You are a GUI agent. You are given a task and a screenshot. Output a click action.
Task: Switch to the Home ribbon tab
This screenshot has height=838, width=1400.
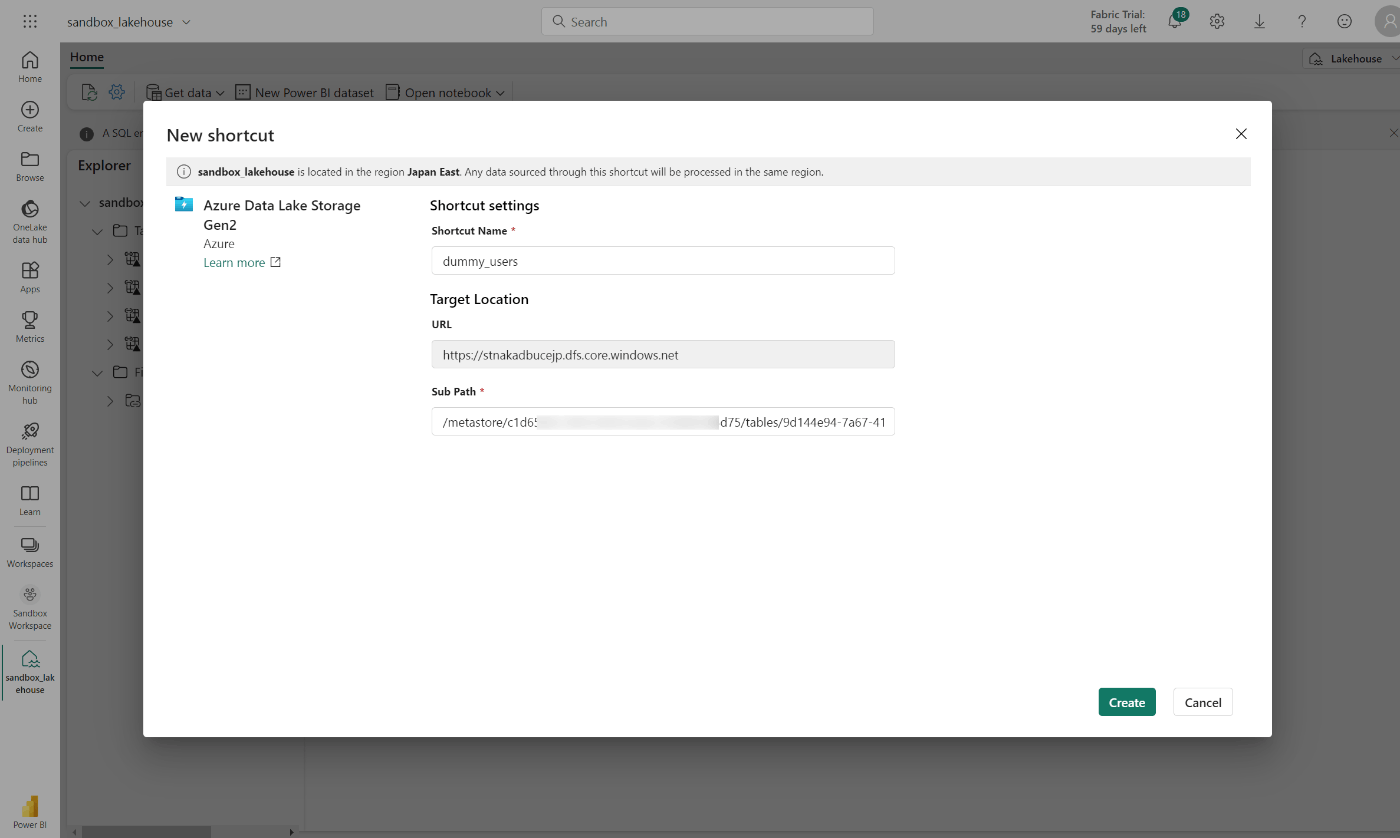click(86, 57)
